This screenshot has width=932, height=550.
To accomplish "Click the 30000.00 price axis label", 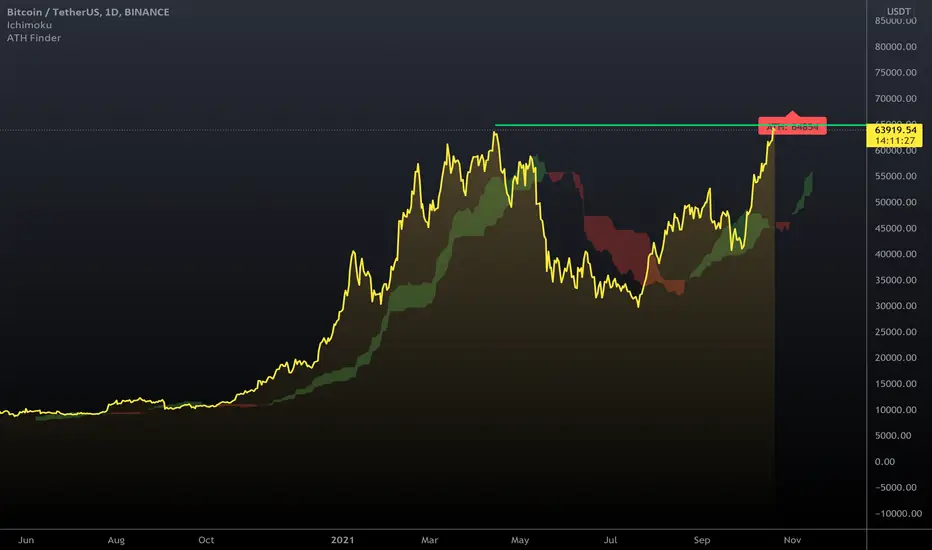I will click(895, 306).
